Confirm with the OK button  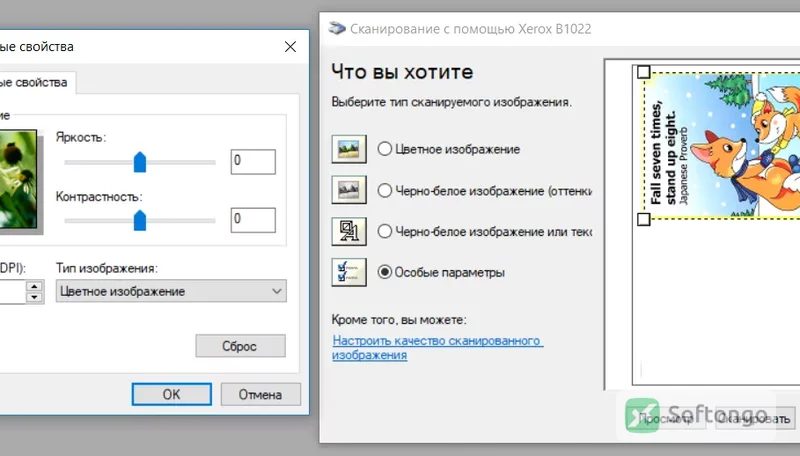tap(171, 394)
